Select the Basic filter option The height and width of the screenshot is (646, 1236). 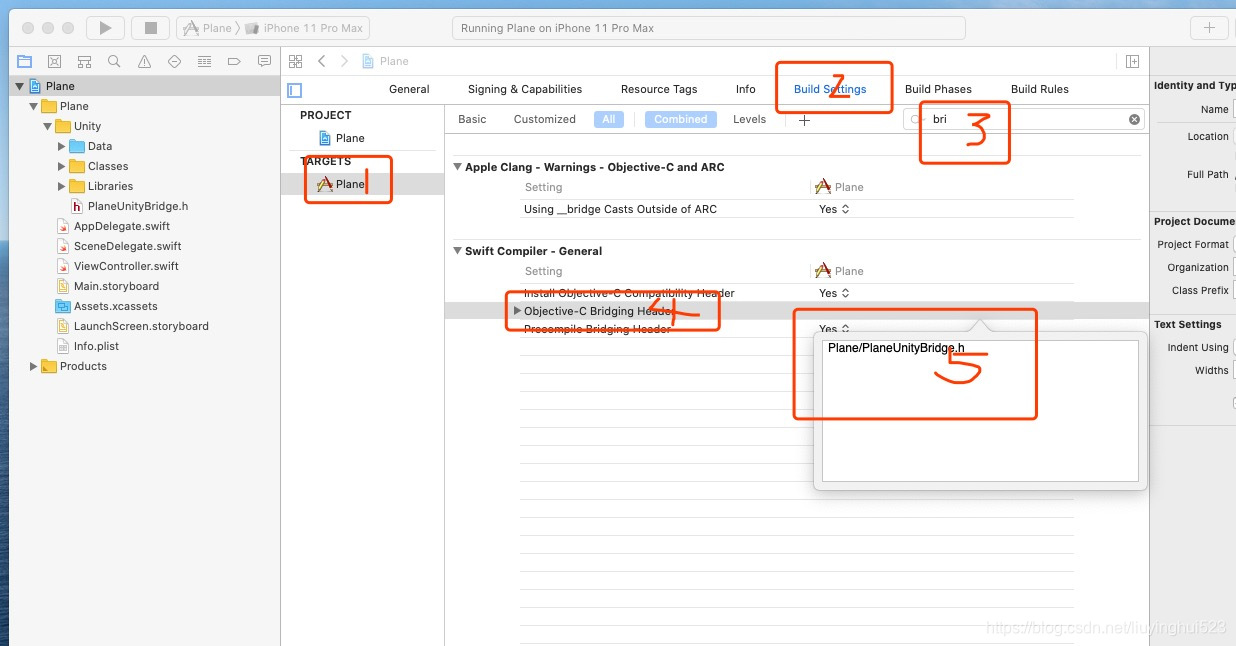click(x=472, y=119)
